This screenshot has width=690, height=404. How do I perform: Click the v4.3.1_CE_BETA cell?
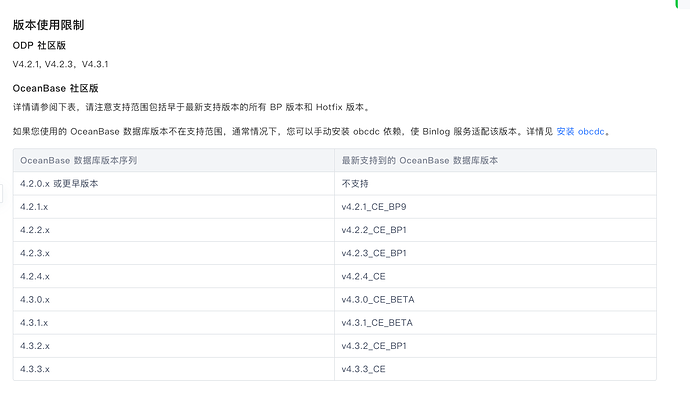point(377,323)
